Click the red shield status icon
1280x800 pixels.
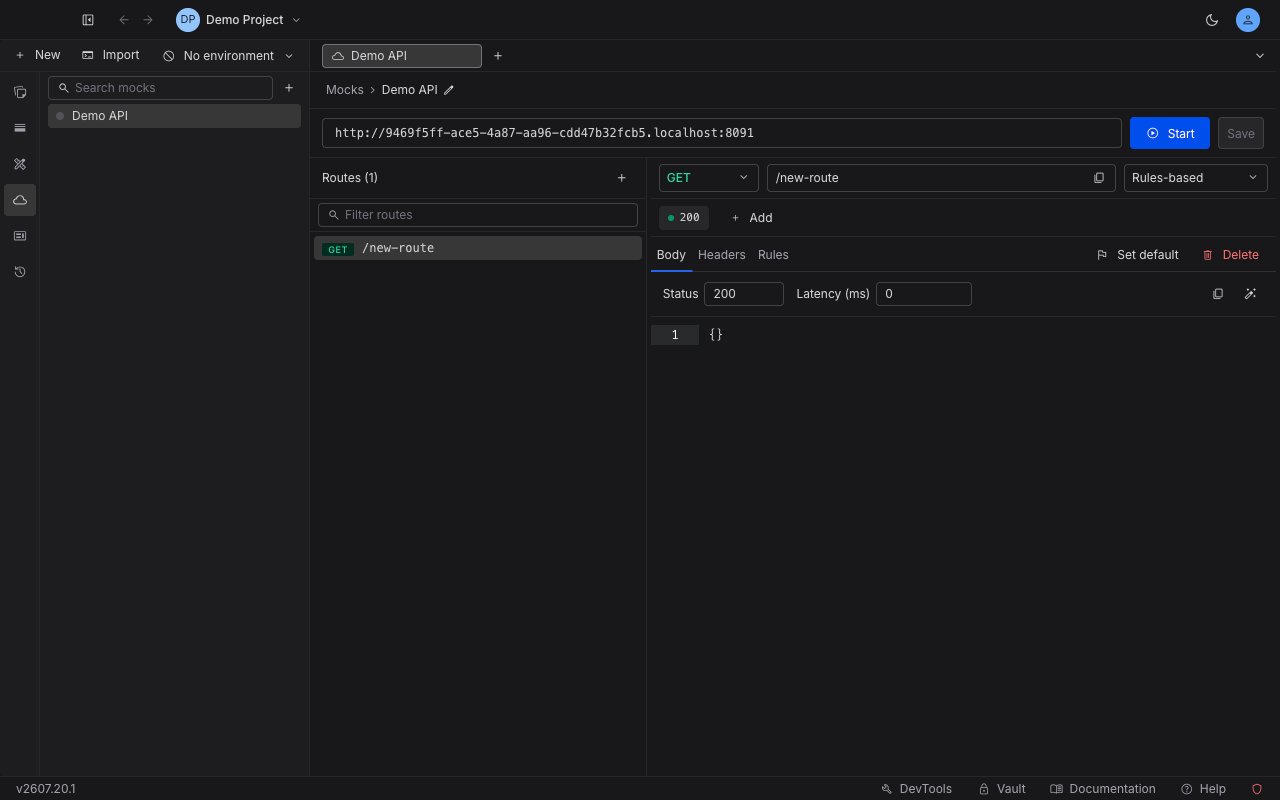(x=1257, y=789)
